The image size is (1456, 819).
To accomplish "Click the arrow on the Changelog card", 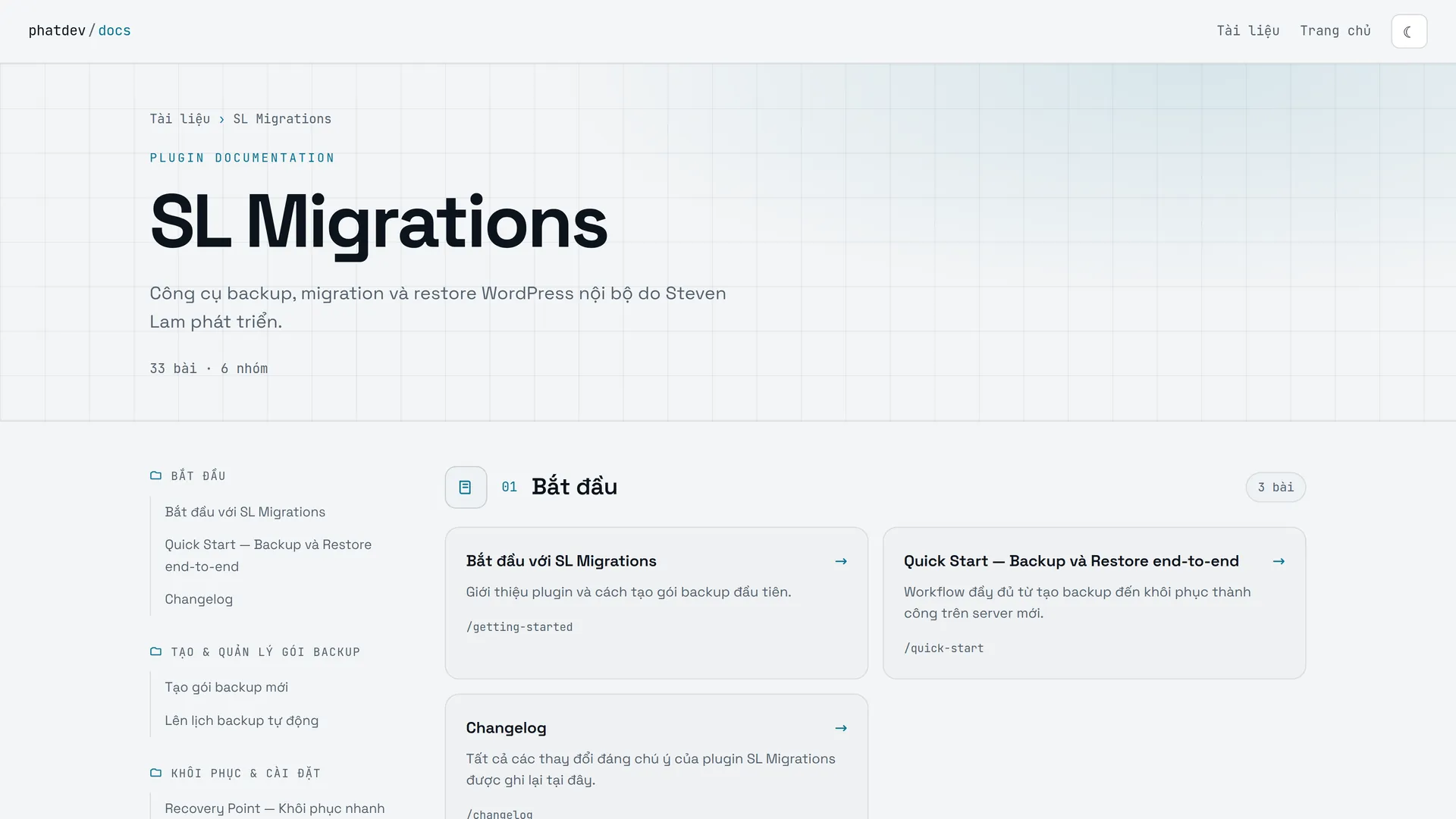I will tap(841, 728).
